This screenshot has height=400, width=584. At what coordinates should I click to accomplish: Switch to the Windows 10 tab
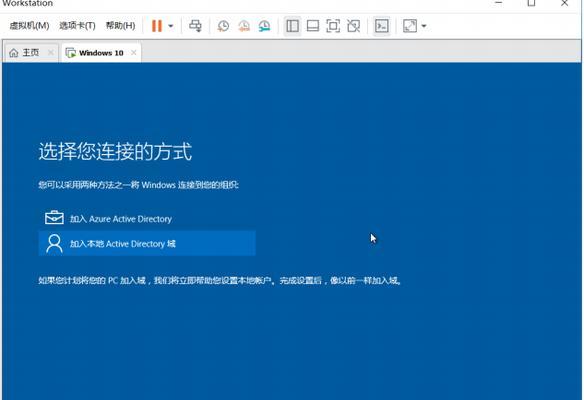(101, 53)
